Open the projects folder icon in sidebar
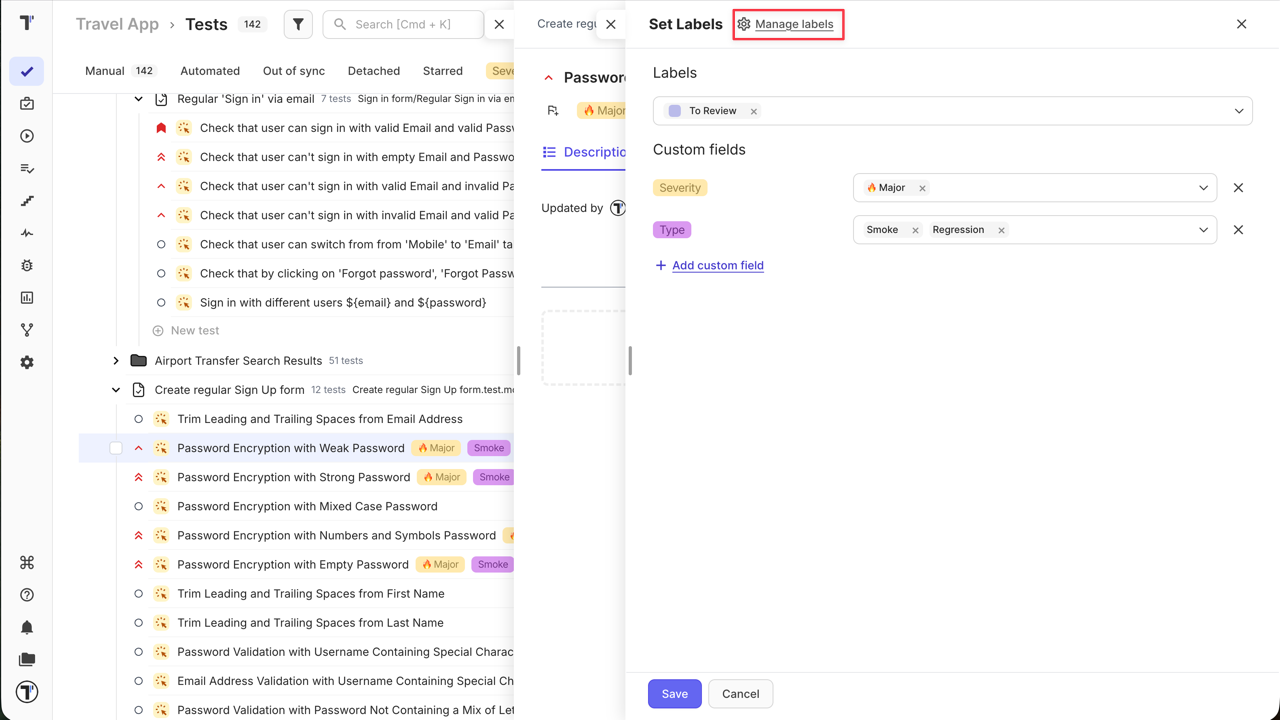This screenshot has width=1280, height=720. (x=27, y=660)
